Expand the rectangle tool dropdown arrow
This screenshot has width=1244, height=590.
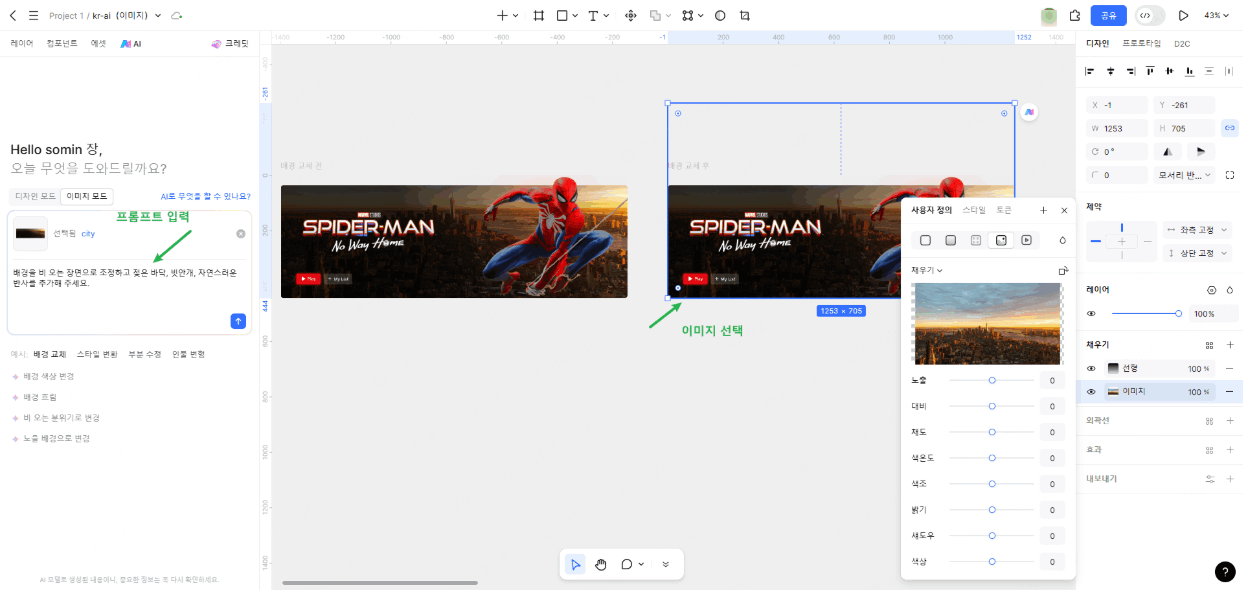(x=576, y=16)
